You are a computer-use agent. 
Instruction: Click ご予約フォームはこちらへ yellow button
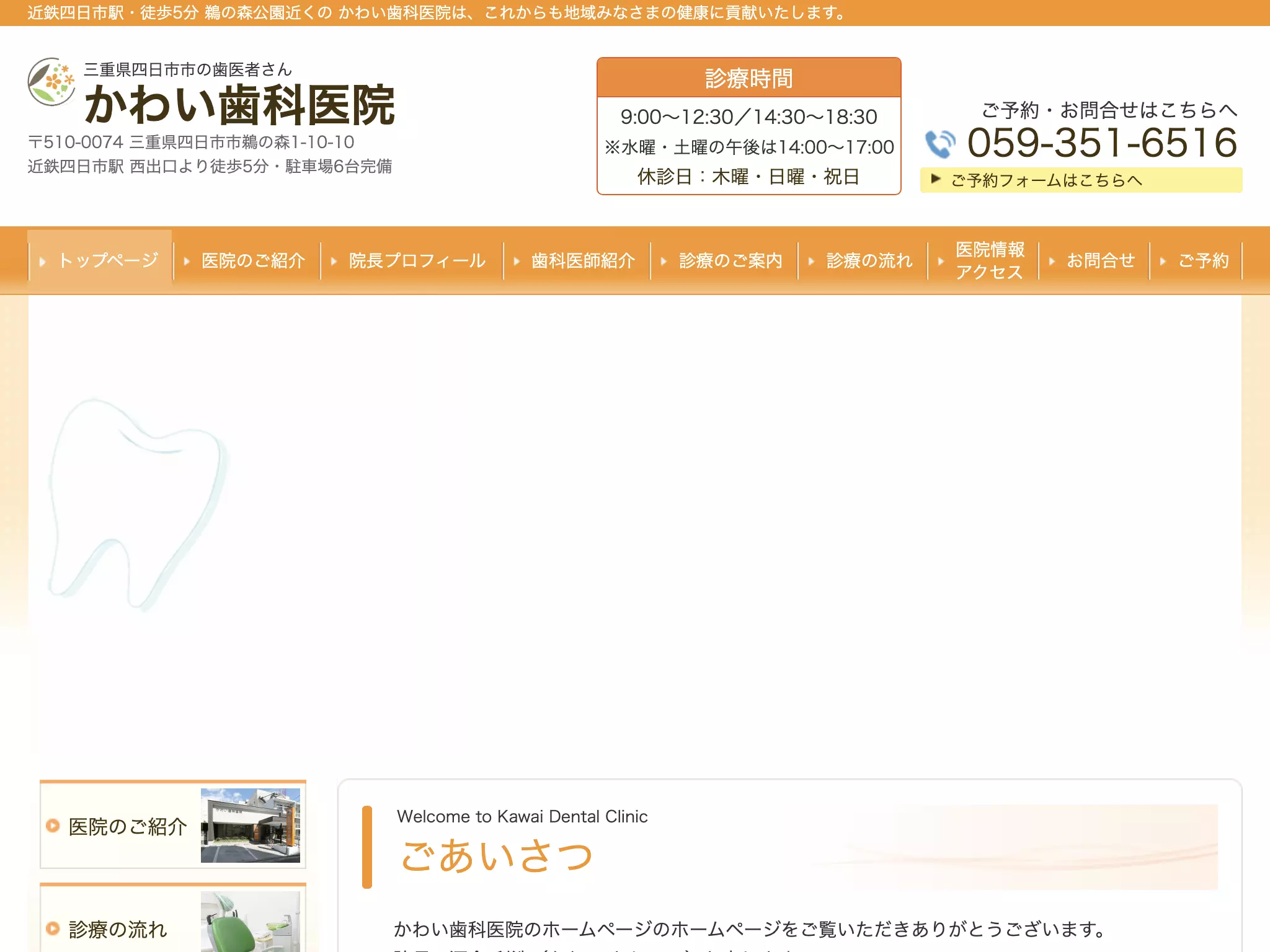1081,180
